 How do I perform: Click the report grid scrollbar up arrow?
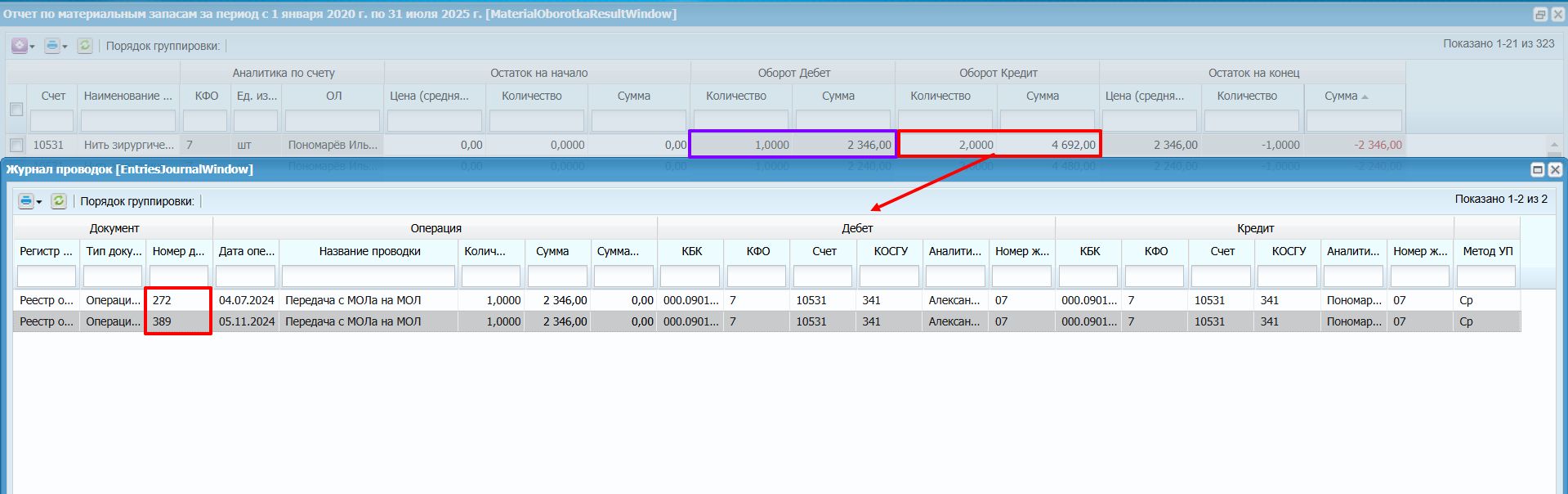(1555, 145)
